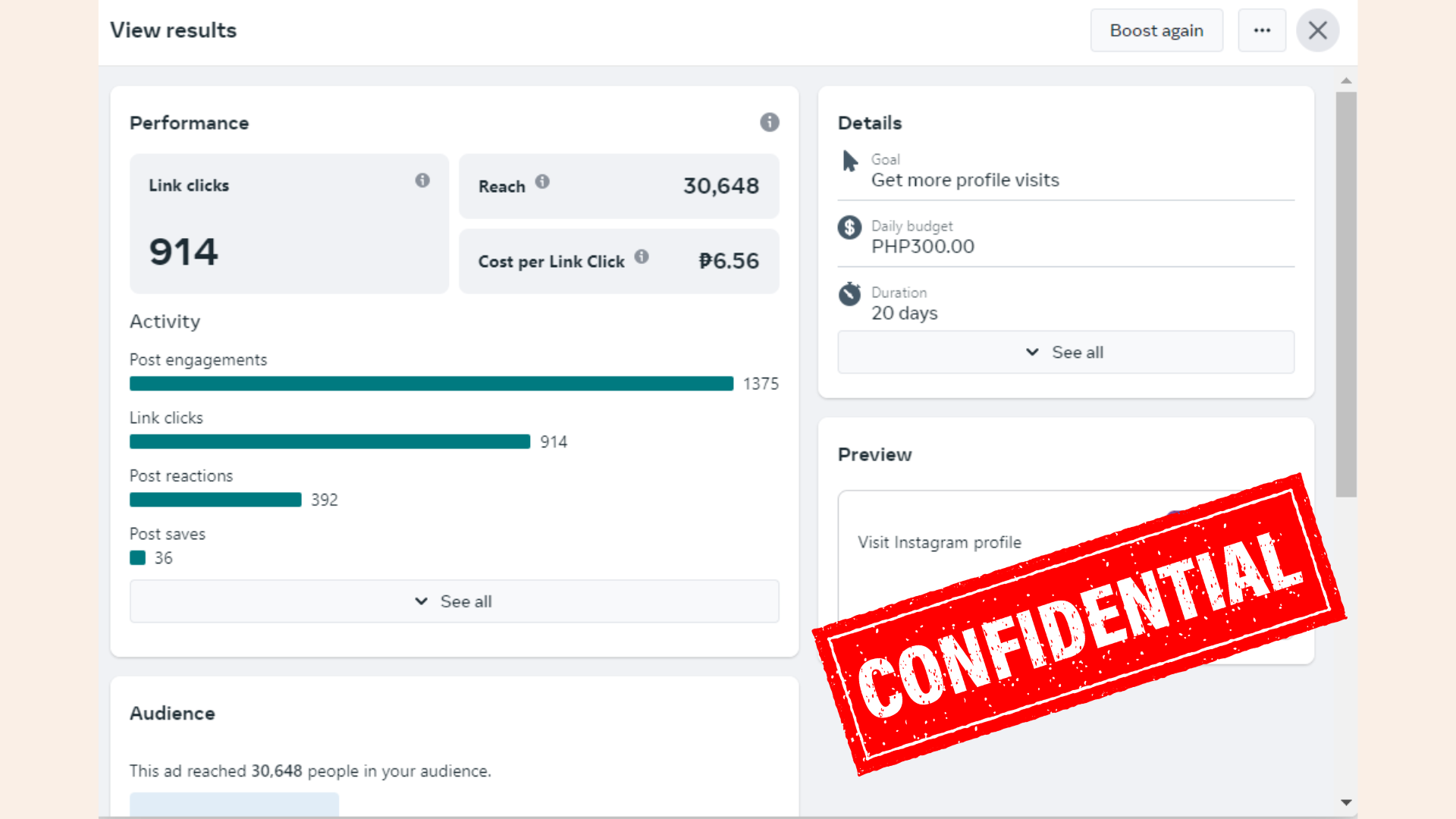Click the Post saves teal swatch
The height and width of the screenshot is (819, 1456).
[137, 558]
